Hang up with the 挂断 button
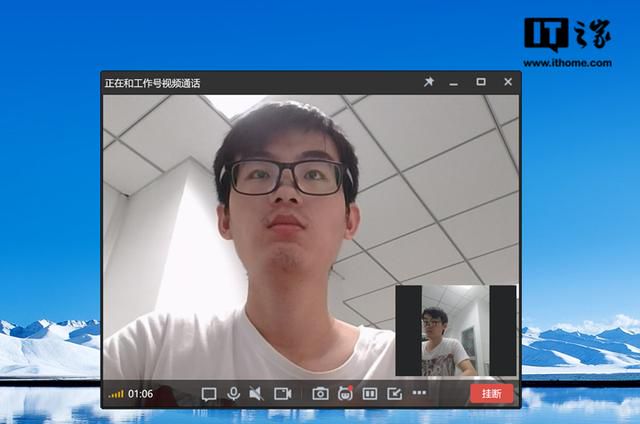Image resolution: width=640 pixels, height=424 pixels. 491,394
